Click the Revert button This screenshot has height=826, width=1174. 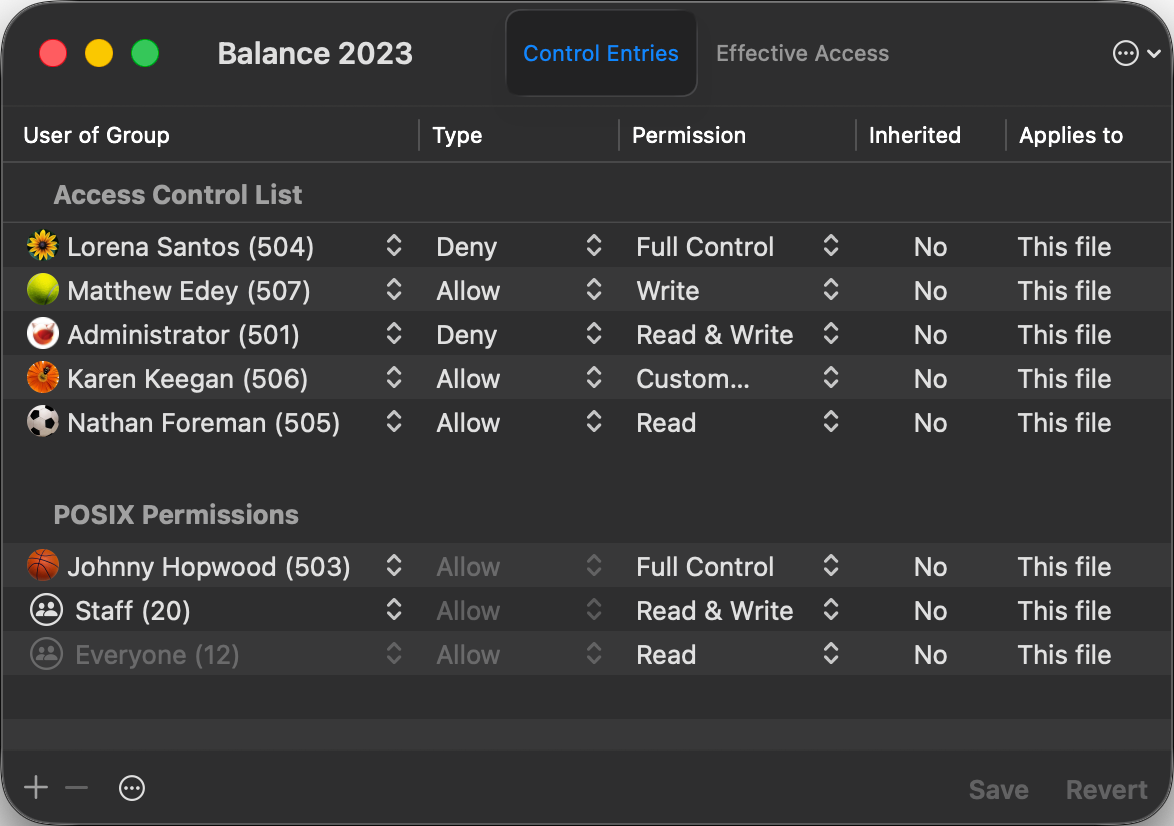(1106, 789)
